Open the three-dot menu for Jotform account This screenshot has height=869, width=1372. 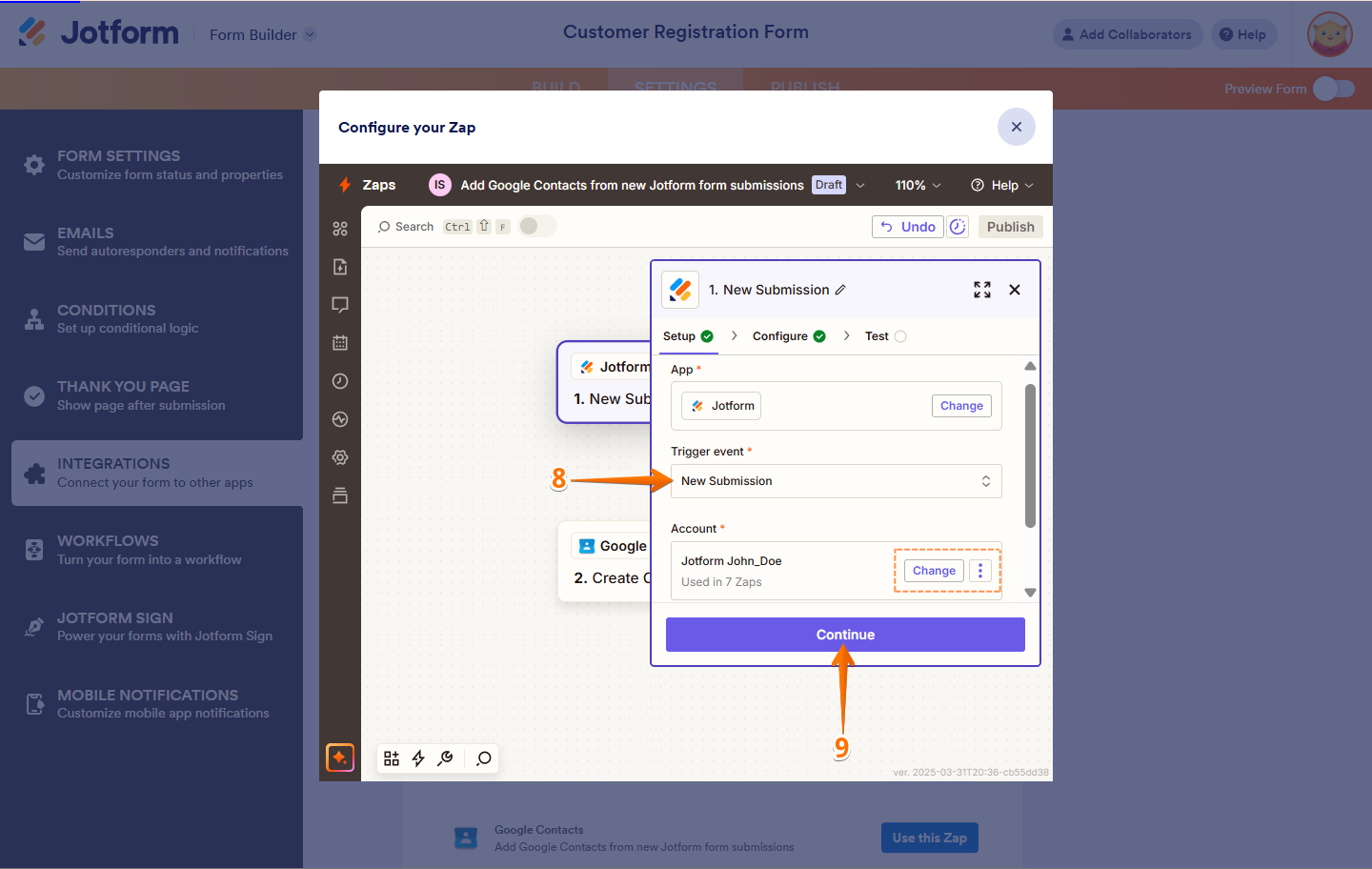click(980, 571)
